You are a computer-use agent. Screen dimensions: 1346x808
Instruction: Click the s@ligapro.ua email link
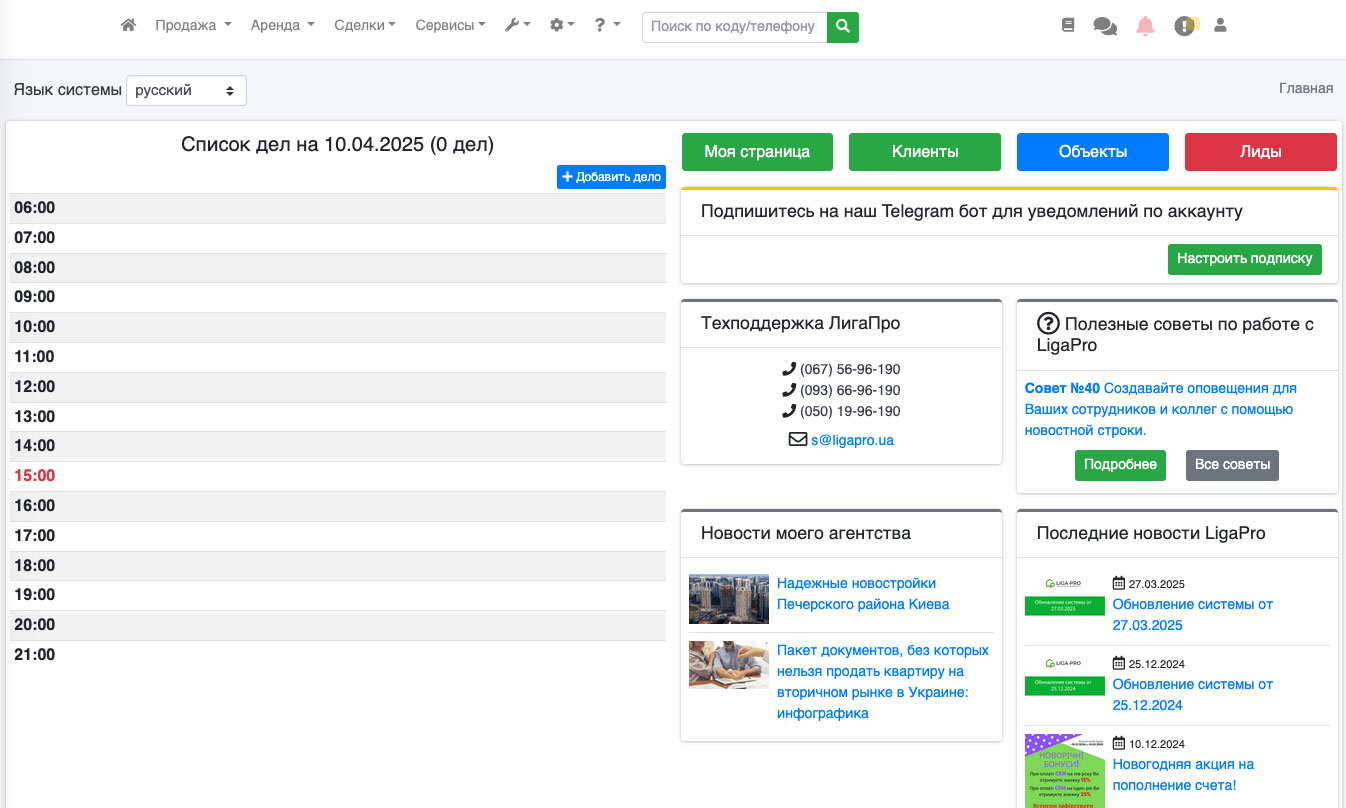click(852, 439)
